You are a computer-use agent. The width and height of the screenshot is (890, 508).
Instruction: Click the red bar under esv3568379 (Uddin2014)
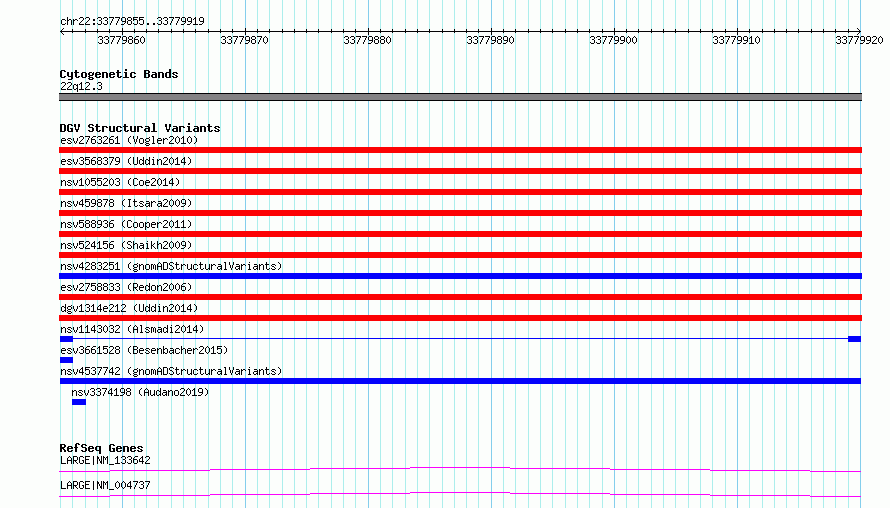coord(460,171)
